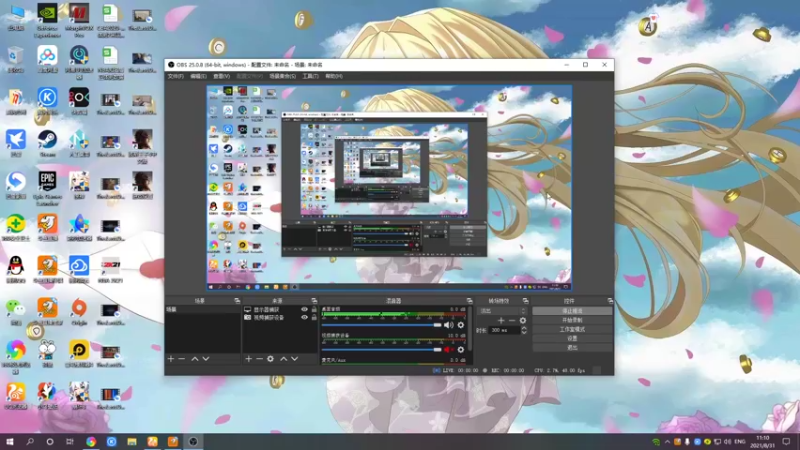Select the WeChat desktop icon

click(16, 312)
